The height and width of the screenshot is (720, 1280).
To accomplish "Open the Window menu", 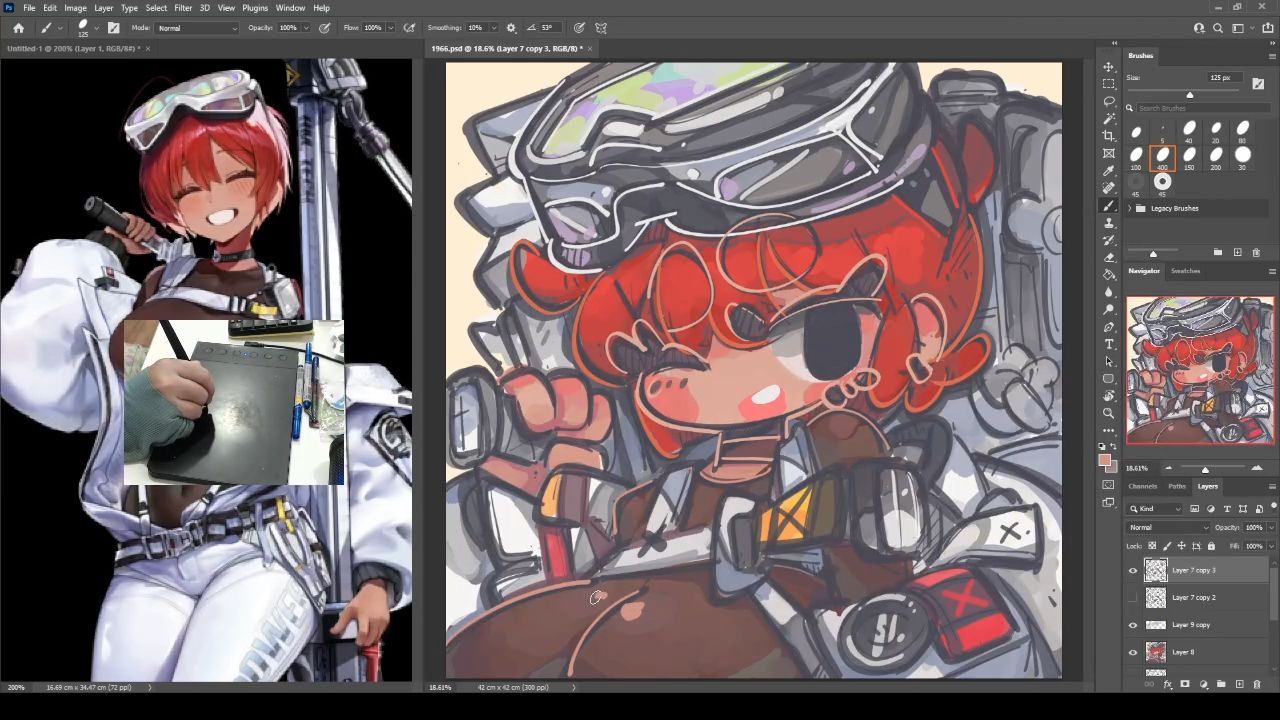I will pos(290,8).
